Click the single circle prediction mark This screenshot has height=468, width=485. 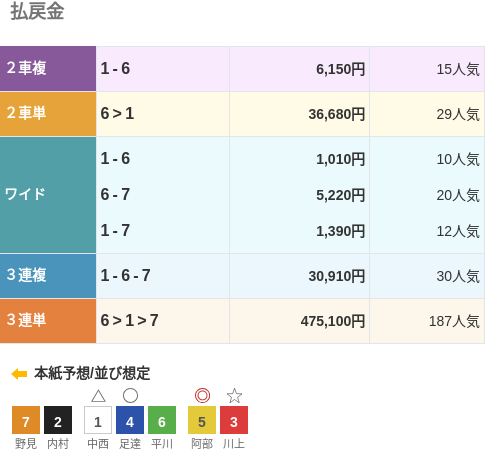130,396
